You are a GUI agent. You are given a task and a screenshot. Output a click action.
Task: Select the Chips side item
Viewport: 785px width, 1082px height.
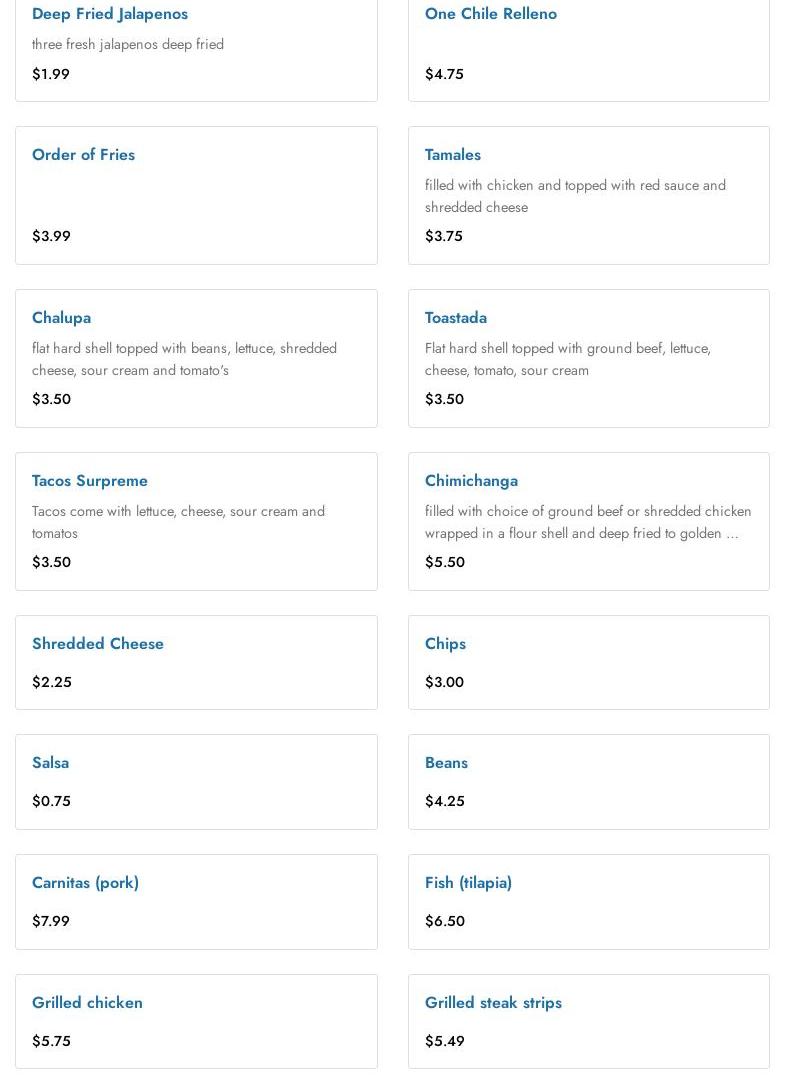[x=445, y=644]
